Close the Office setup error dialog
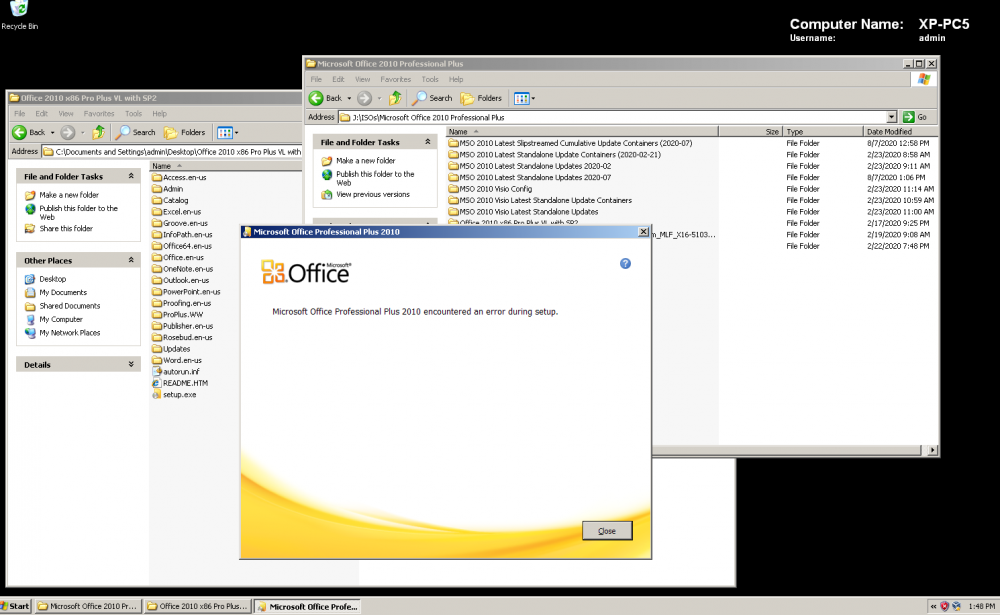The height and width of the screenshot is (615, 1000). tap(607, 530)
